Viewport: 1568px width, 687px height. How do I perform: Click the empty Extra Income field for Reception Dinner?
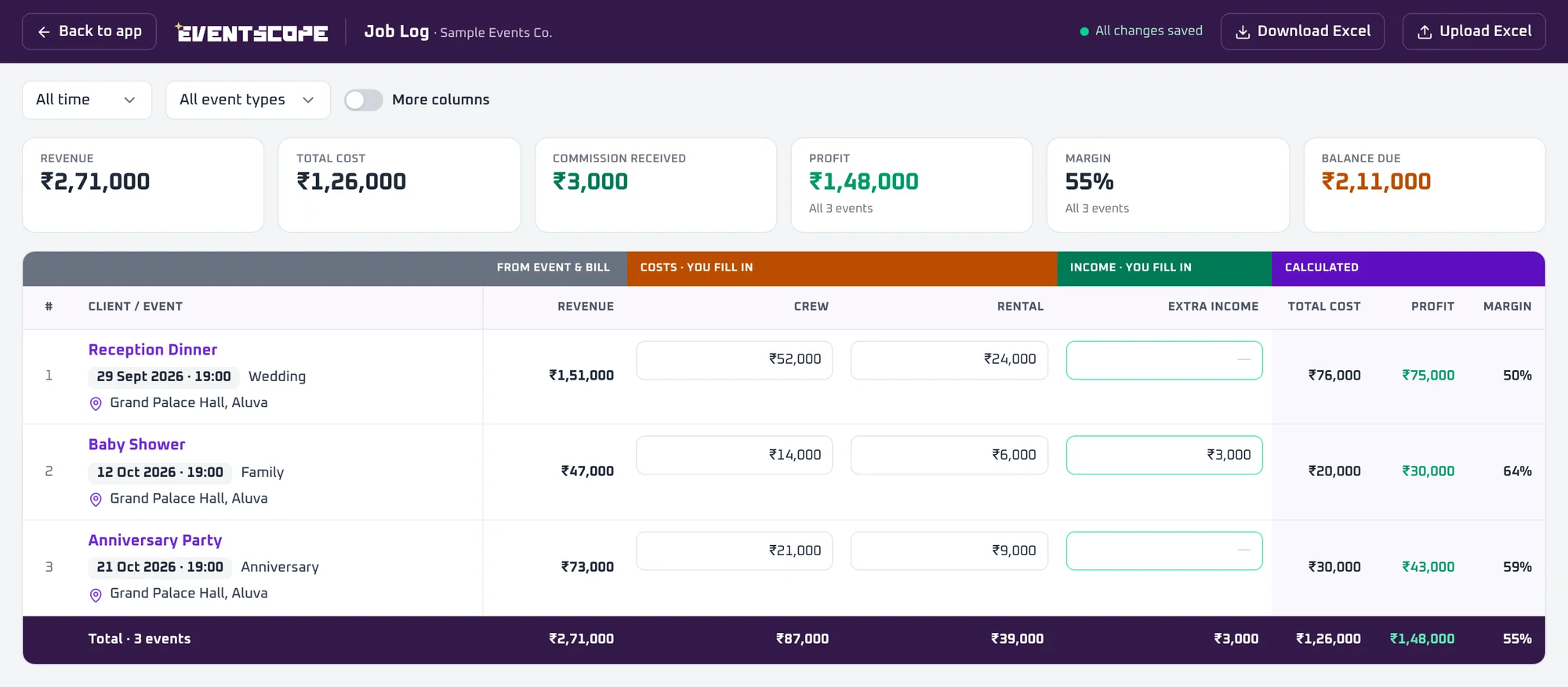[x=1164, y=360]
